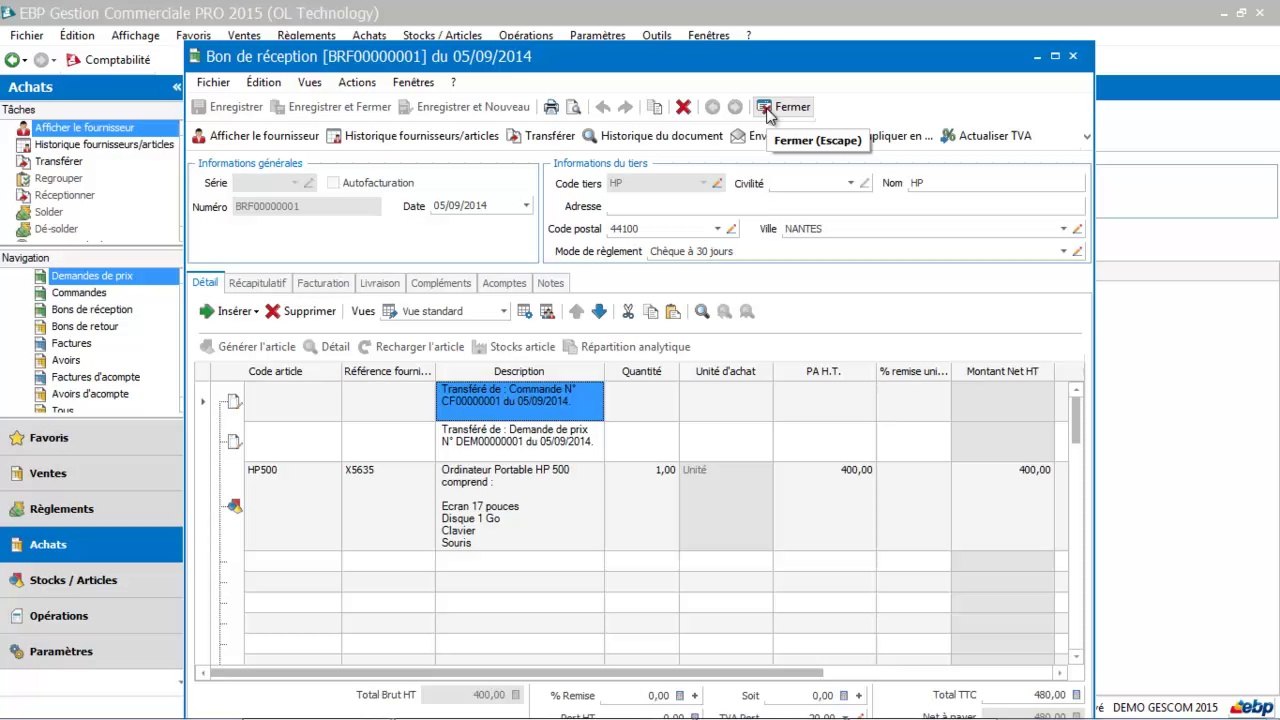The height and width of the screenshot is (720, 1280).
Task: Click the magnifier search icon in grid toolbar
Action: (x=702, y=311)
